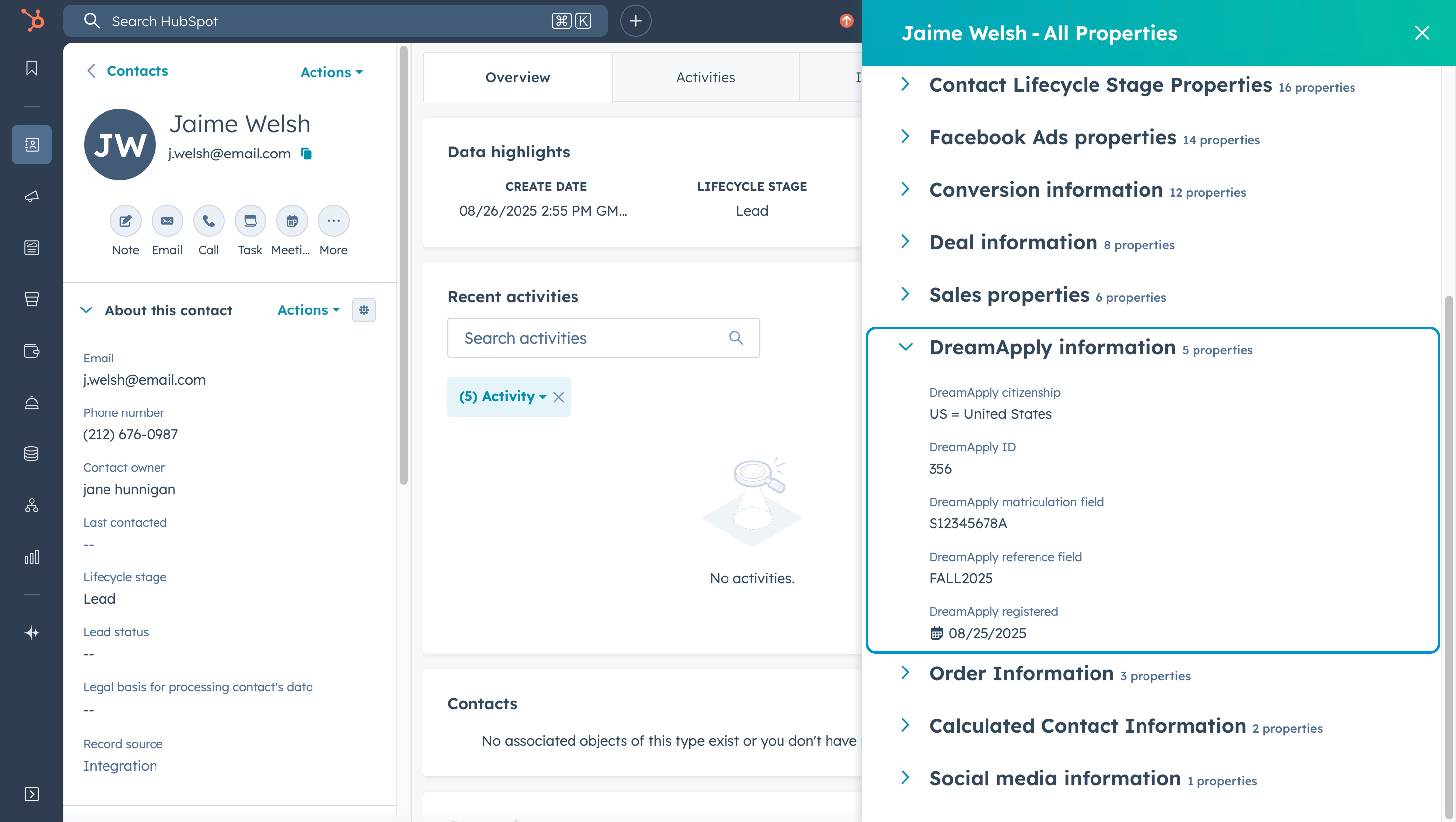Click the Search activities input
Viewport: 1456px width, 822px height.
[x=604, y=338]
